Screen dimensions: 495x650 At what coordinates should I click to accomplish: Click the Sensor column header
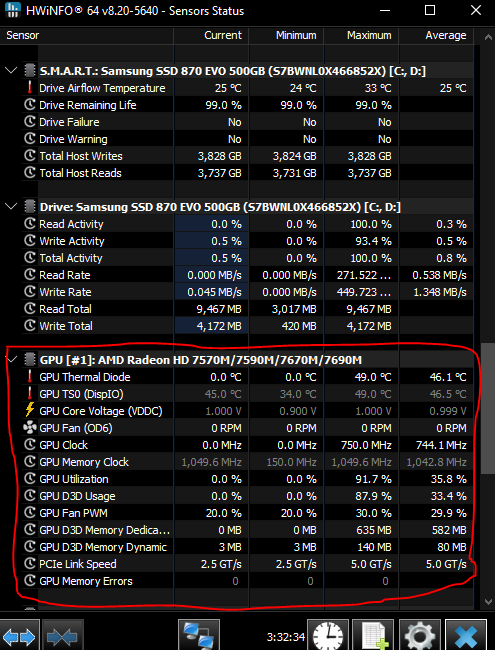click(x=87, y=35)
